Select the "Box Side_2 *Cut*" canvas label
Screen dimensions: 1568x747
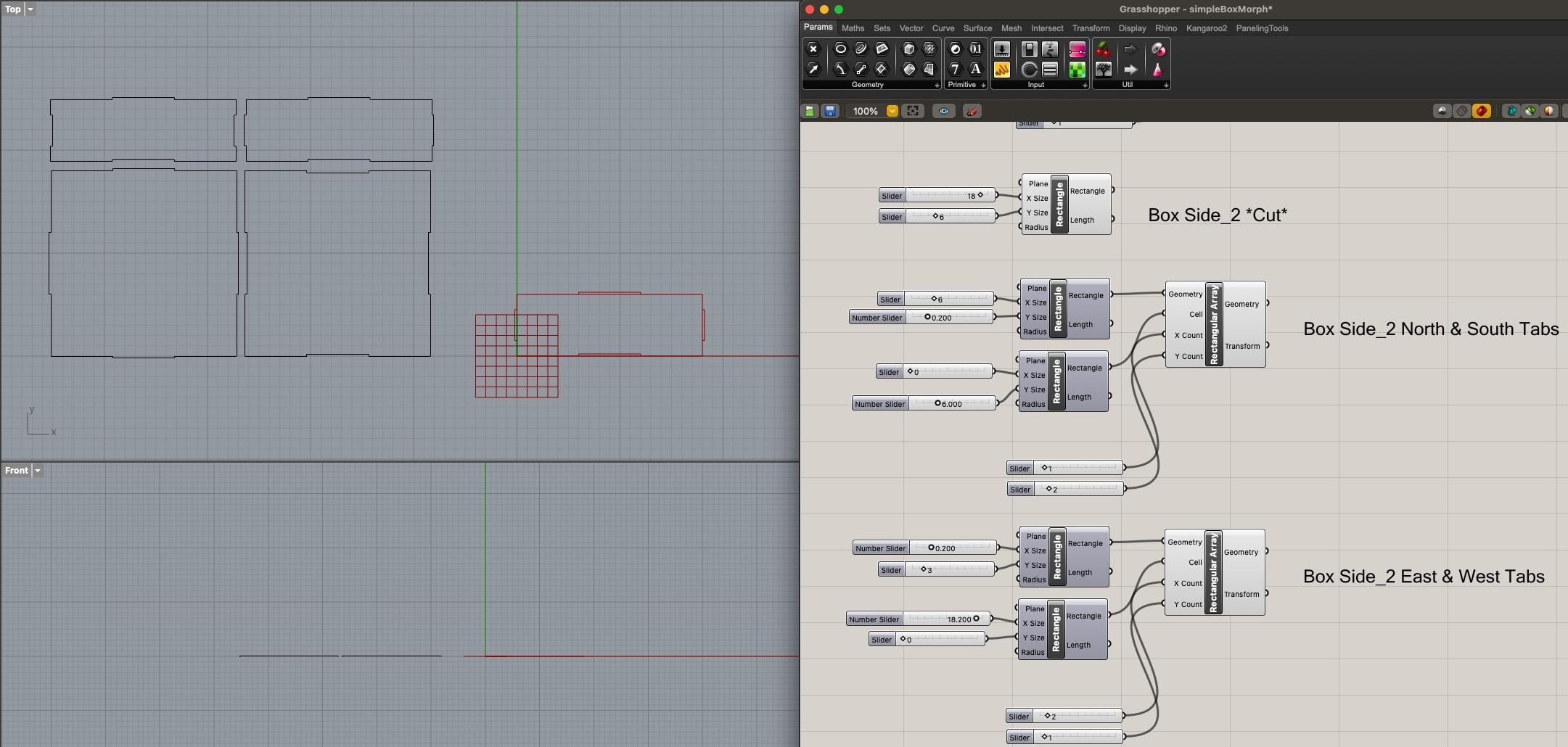click(x=1218, y=215)
